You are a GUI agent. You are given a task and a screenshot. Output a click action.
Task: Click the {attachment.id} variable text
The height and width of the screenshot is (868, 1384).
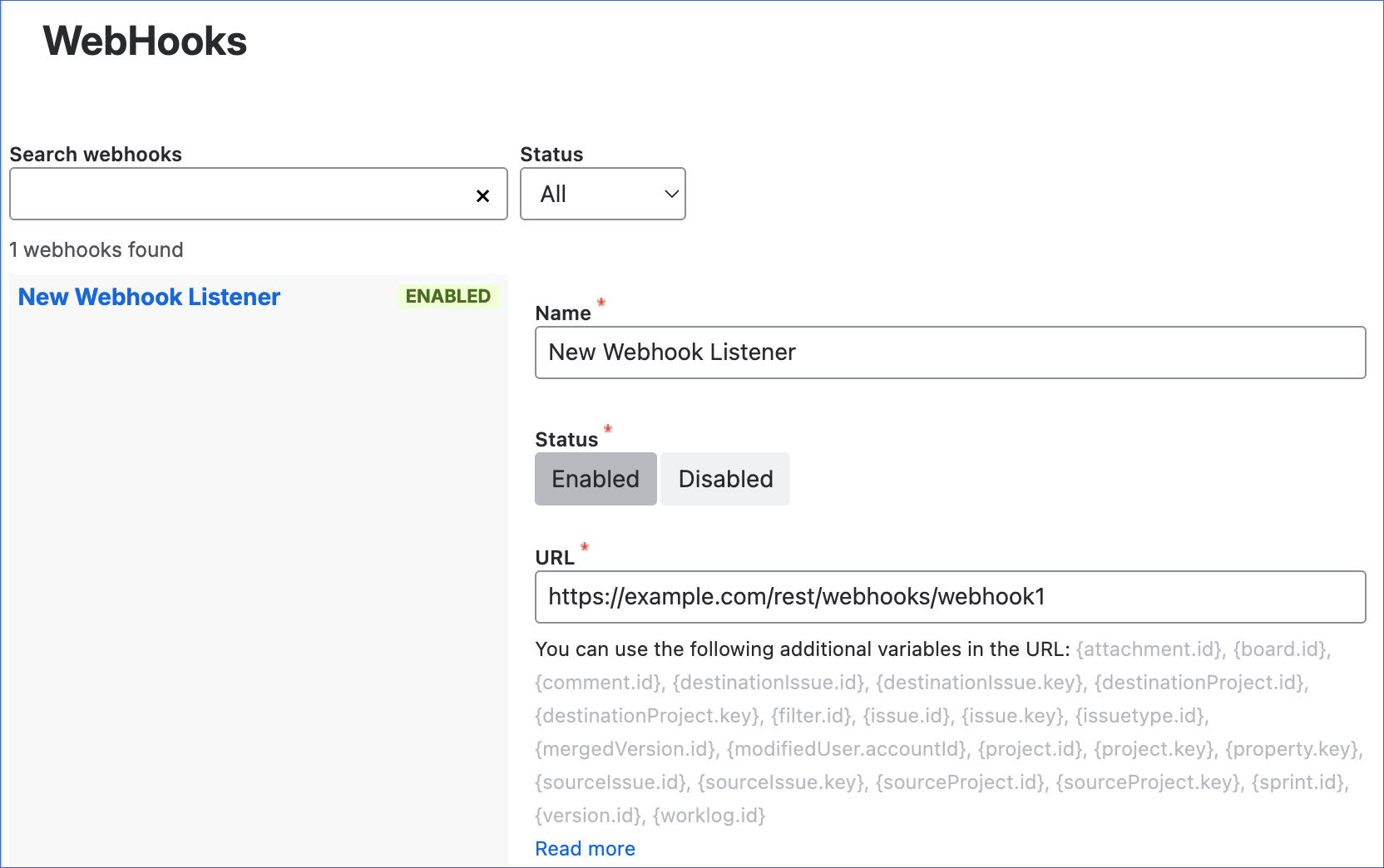pos(1149,649)
